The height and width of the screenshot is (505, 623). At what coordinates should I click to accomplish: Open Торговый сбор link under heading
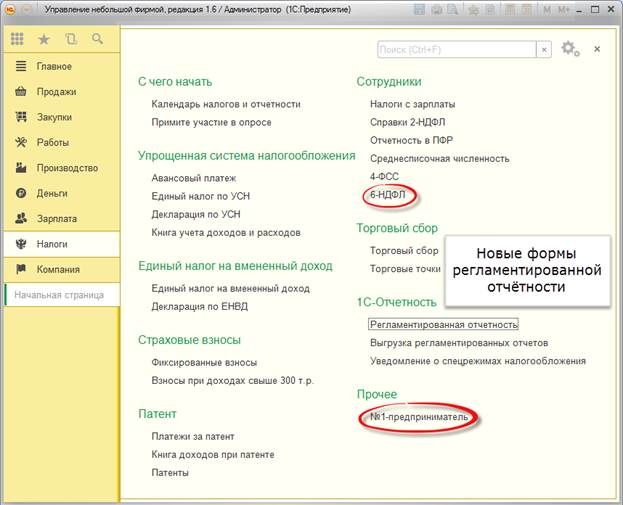[404, 251]
